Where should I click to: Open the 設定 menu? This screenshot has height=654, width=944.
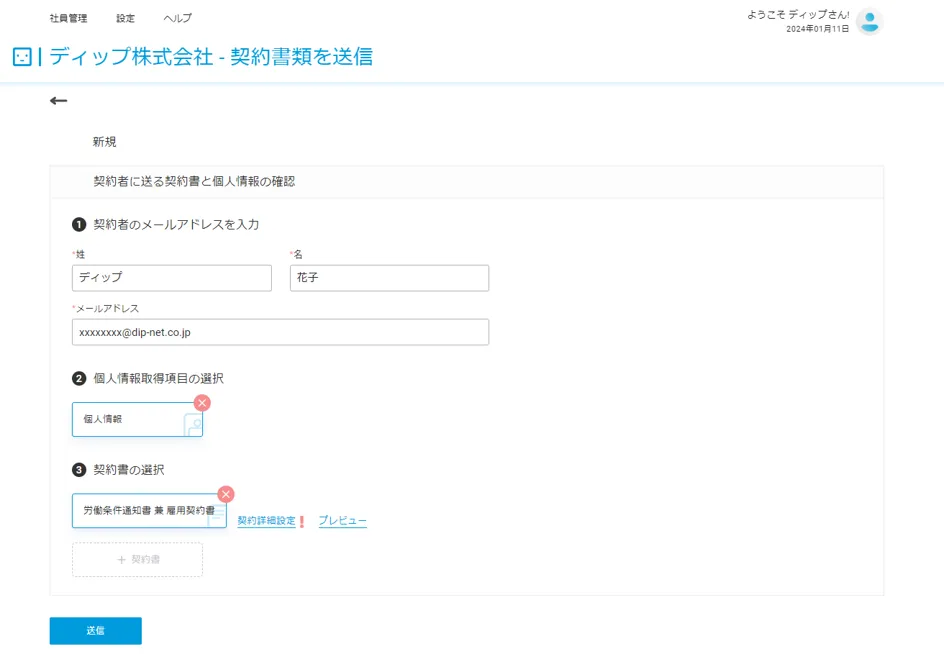point(125,18)
